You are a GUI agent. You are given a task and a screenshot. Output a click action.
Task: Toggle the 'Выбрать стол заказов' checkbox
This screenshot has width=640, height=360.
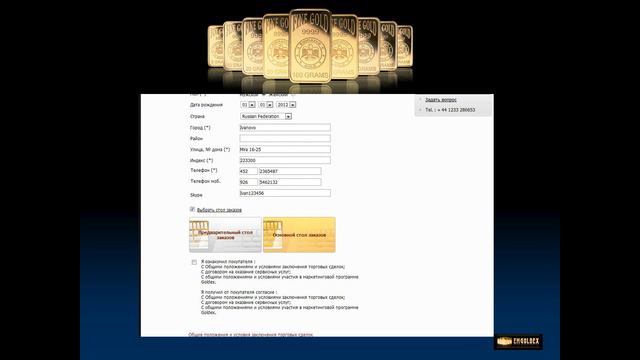192,209
